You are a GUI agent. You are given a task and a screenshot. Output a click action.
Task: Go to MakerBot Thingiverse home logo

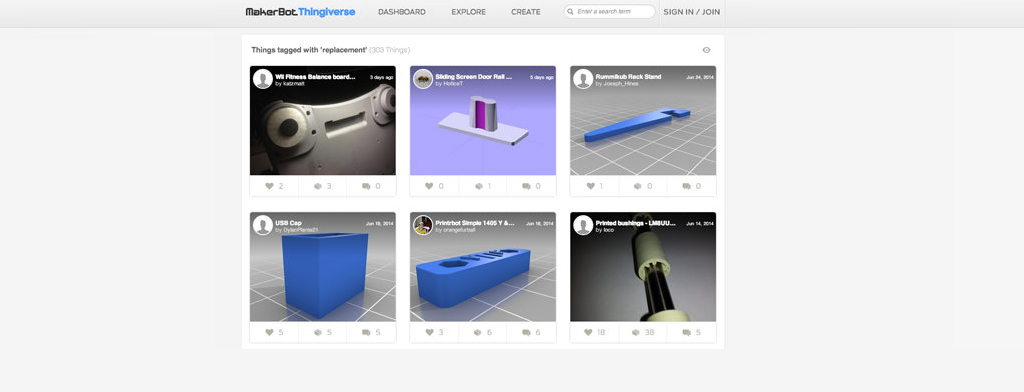300,12
